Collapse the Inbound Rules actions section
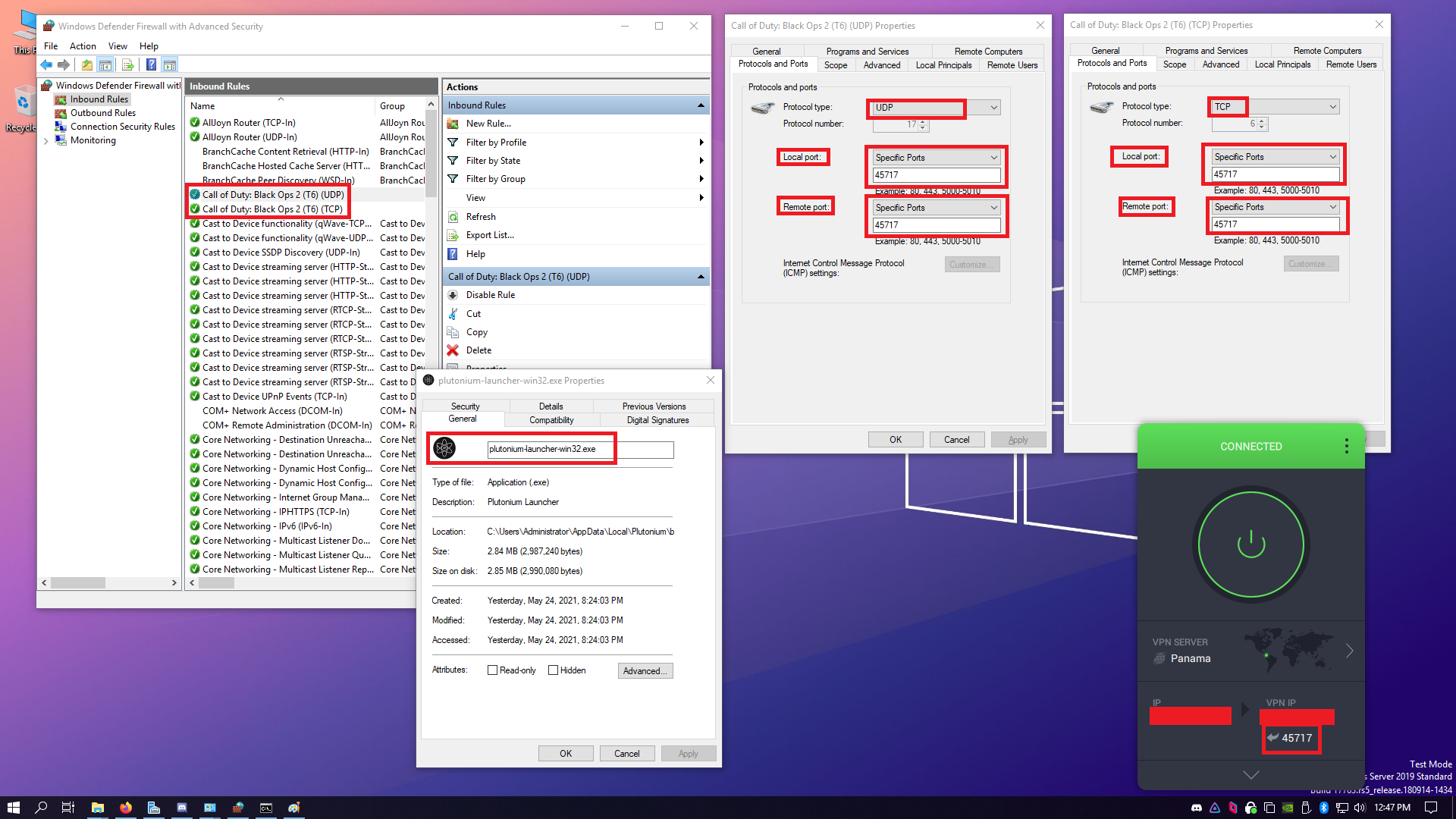This screenshot has height=819, width=1456. pos(701,105)
